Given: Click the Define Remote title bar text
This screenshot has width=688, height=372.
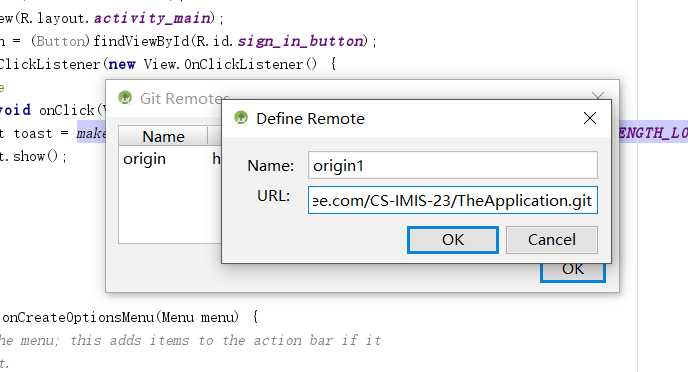Looking at the screenshot, I should pyautogui.click(x=310, y=118).
